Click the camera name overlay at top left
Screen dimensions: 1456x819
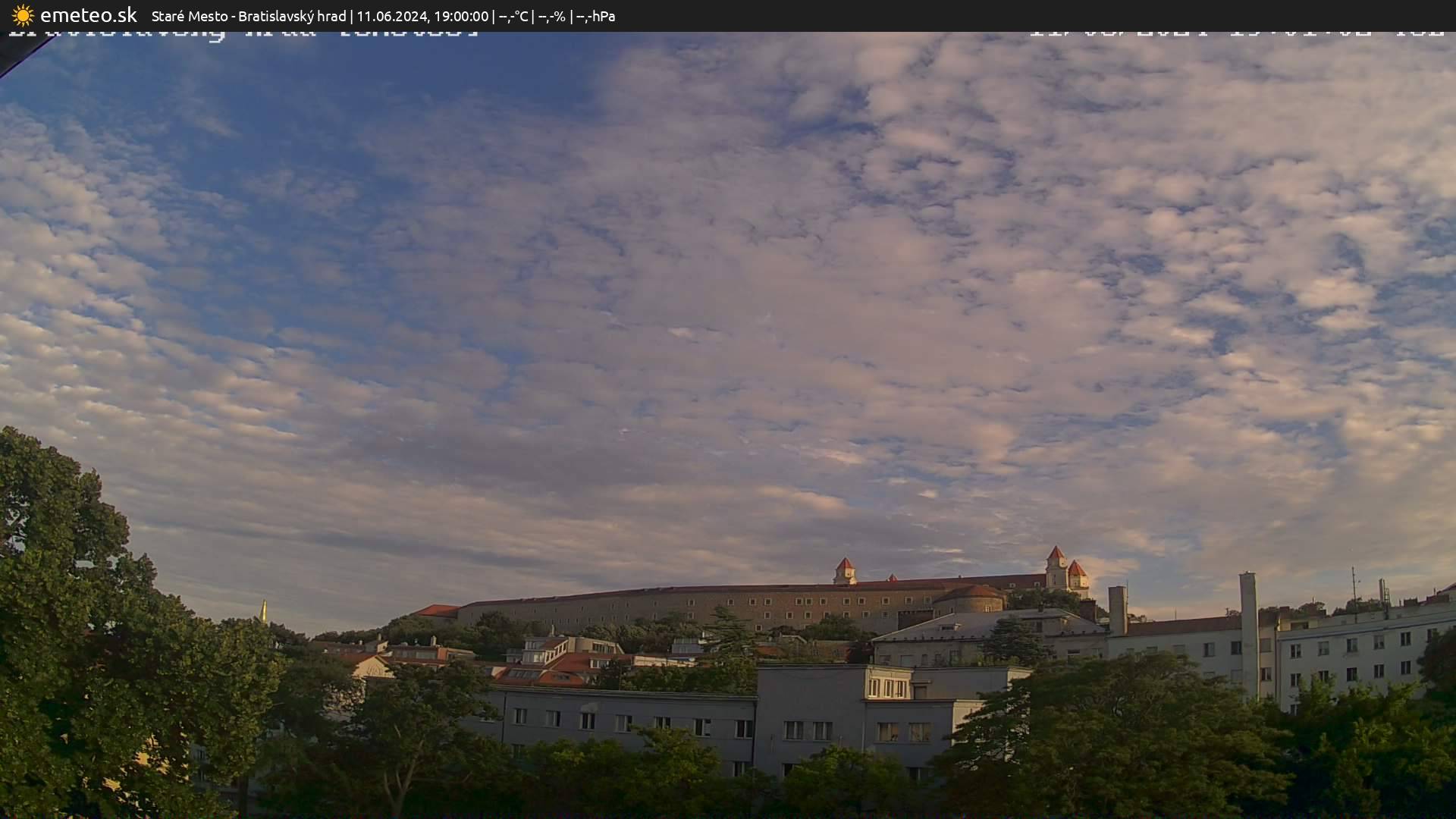243,33
